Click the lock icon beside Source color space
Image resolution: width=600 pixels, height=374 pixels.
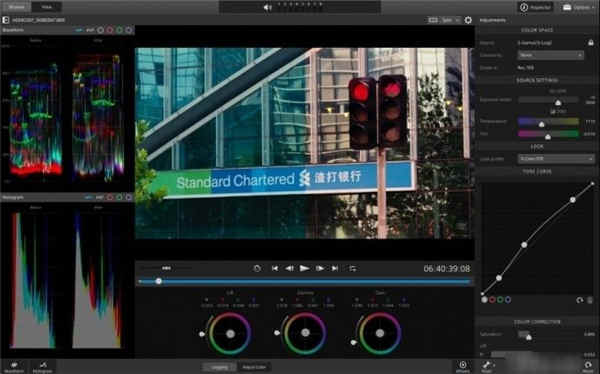(x=590, y=42)
